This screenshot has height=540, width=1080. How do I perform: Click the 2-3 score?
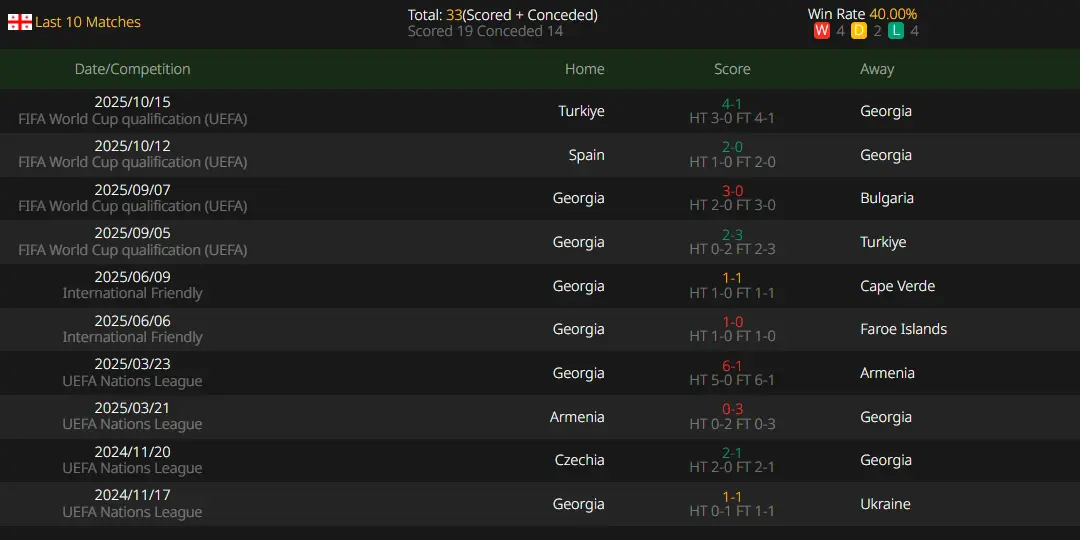coord(732,235)
